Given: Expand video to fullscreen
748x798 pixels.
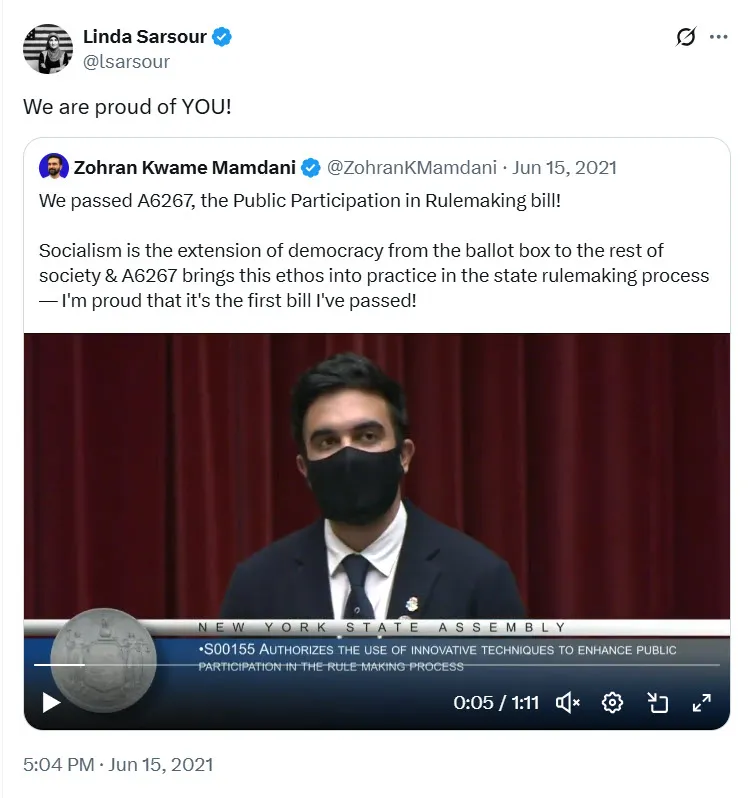Looking at the screenshot, I should pyautogui.click(x=701, y=702).
